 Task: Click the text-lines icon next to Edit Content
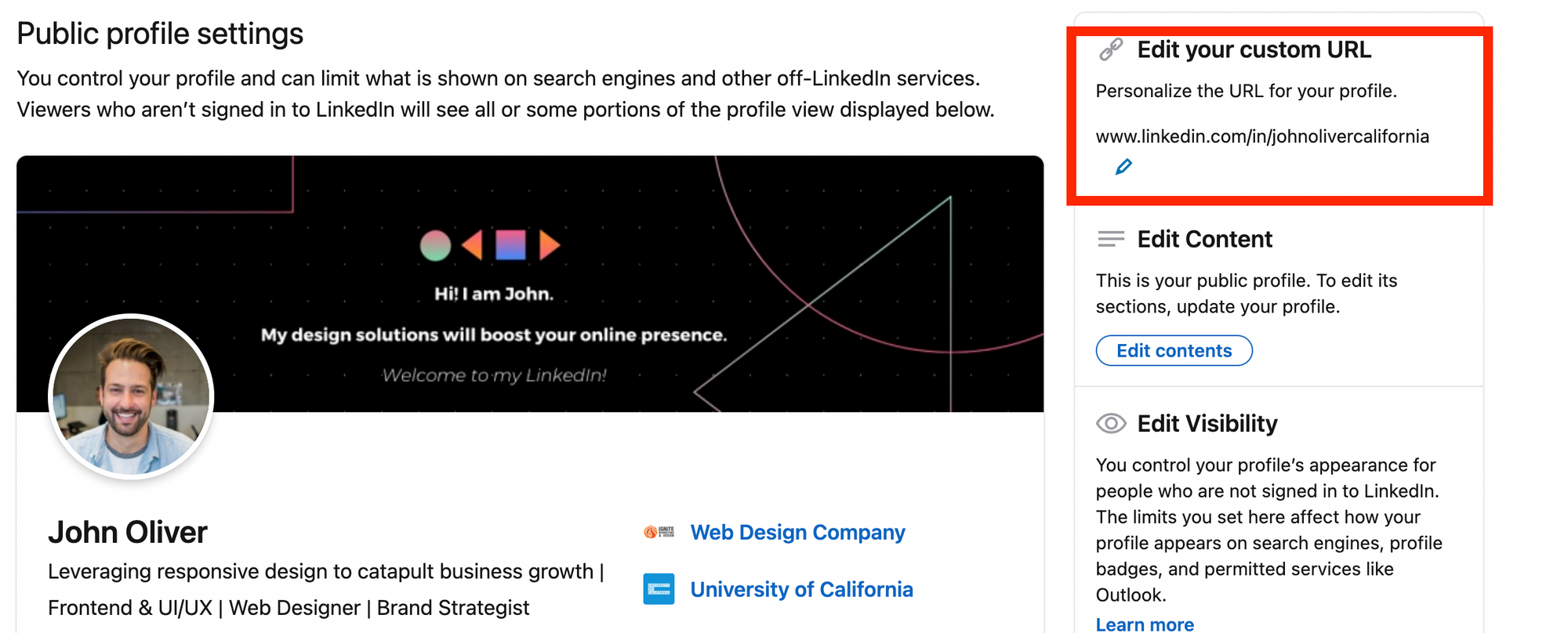1110,239
